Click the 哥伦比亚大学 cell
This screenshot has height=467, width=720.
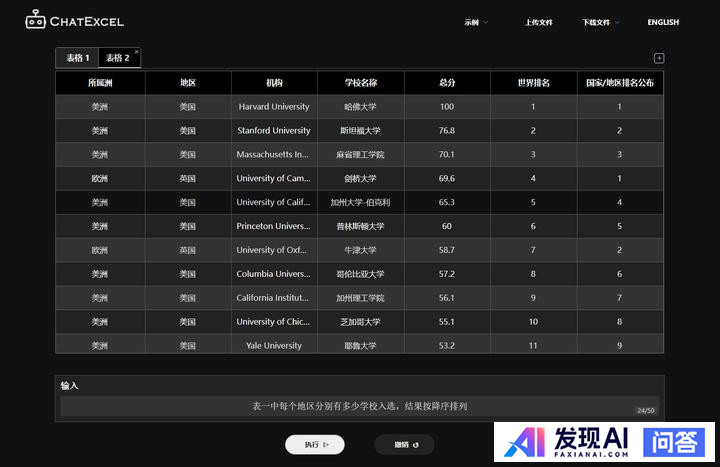point(360,274)
